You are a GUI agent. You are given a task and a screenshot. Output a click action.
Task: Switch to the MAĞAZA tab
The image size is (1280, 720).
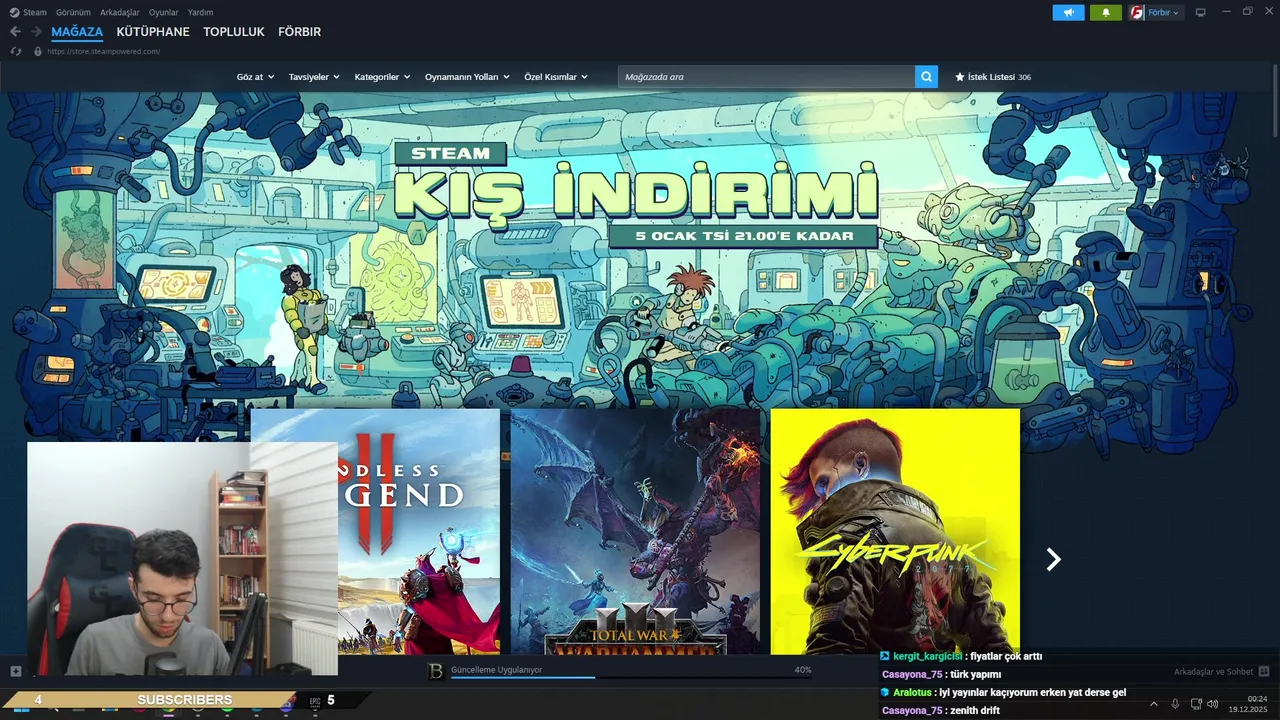(x=77, y=32)
